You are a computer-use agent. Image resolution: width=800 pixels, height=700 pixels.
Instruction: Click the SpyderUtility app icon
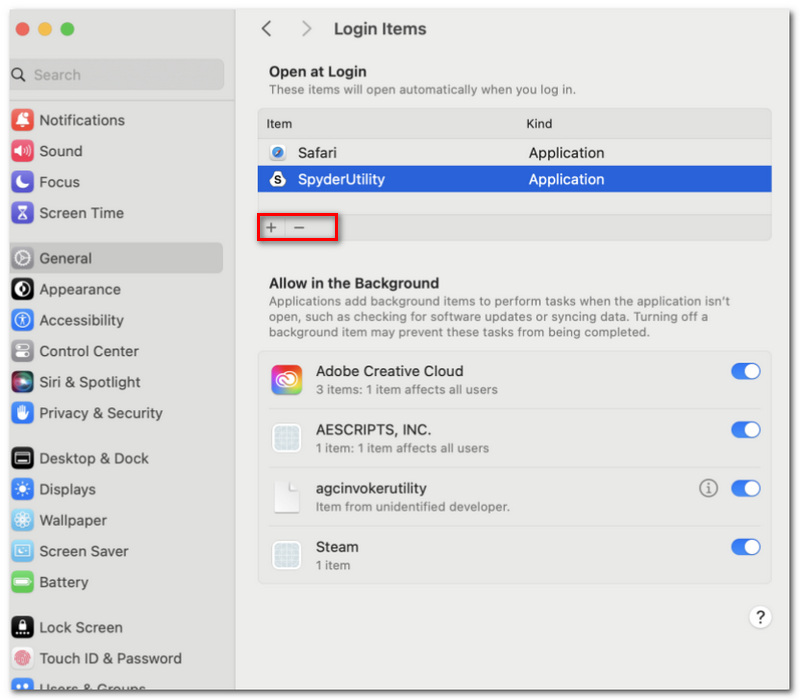[x=278, y=179]
